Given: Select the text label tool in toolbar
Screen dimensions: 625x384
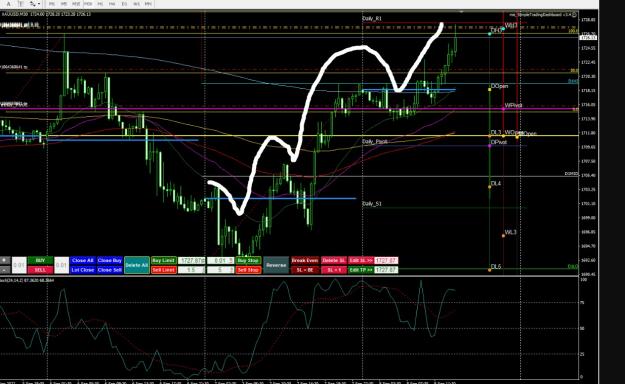Looking at the screenshot, I should [21, 4].
